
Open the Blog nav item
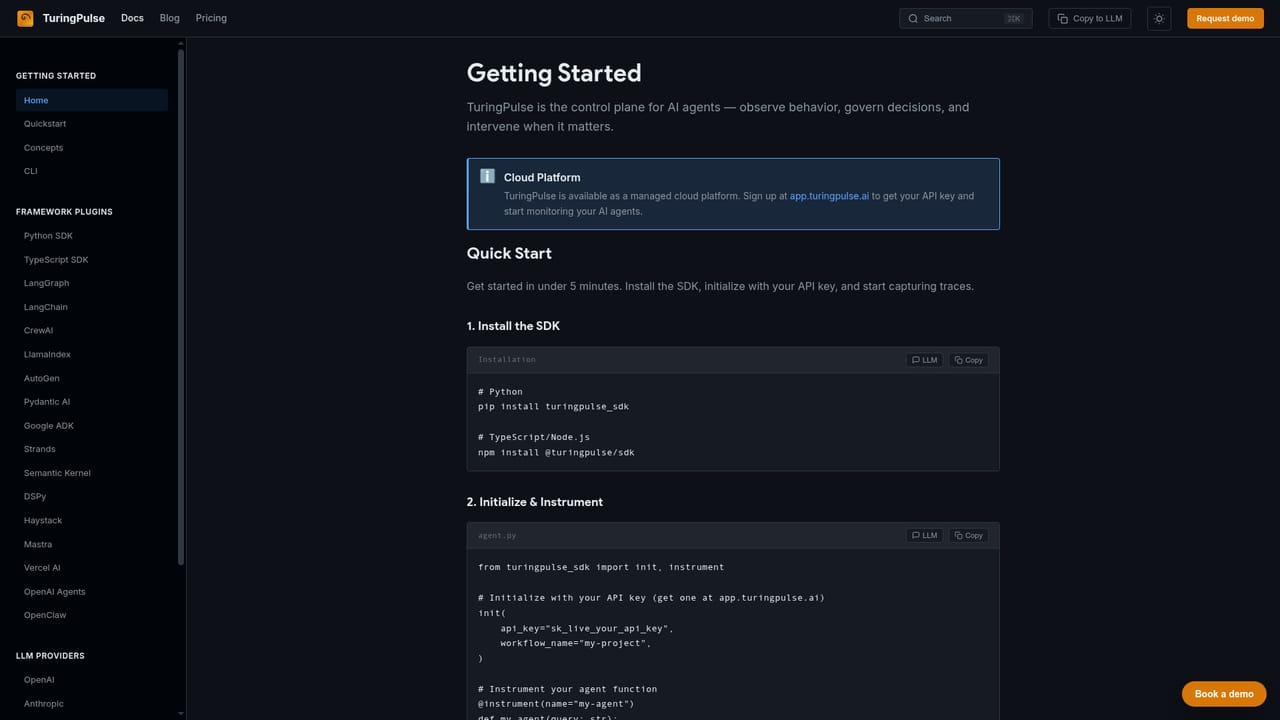(170, 18)
